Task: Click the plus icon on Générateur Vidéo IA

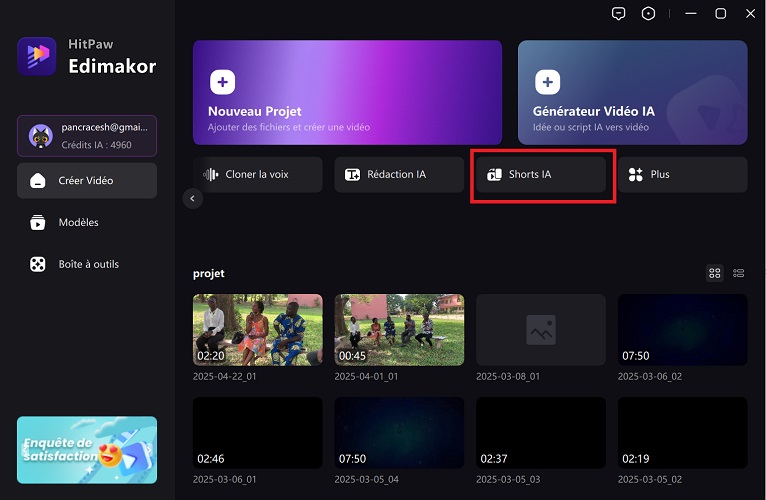Action: click(547, 81)
